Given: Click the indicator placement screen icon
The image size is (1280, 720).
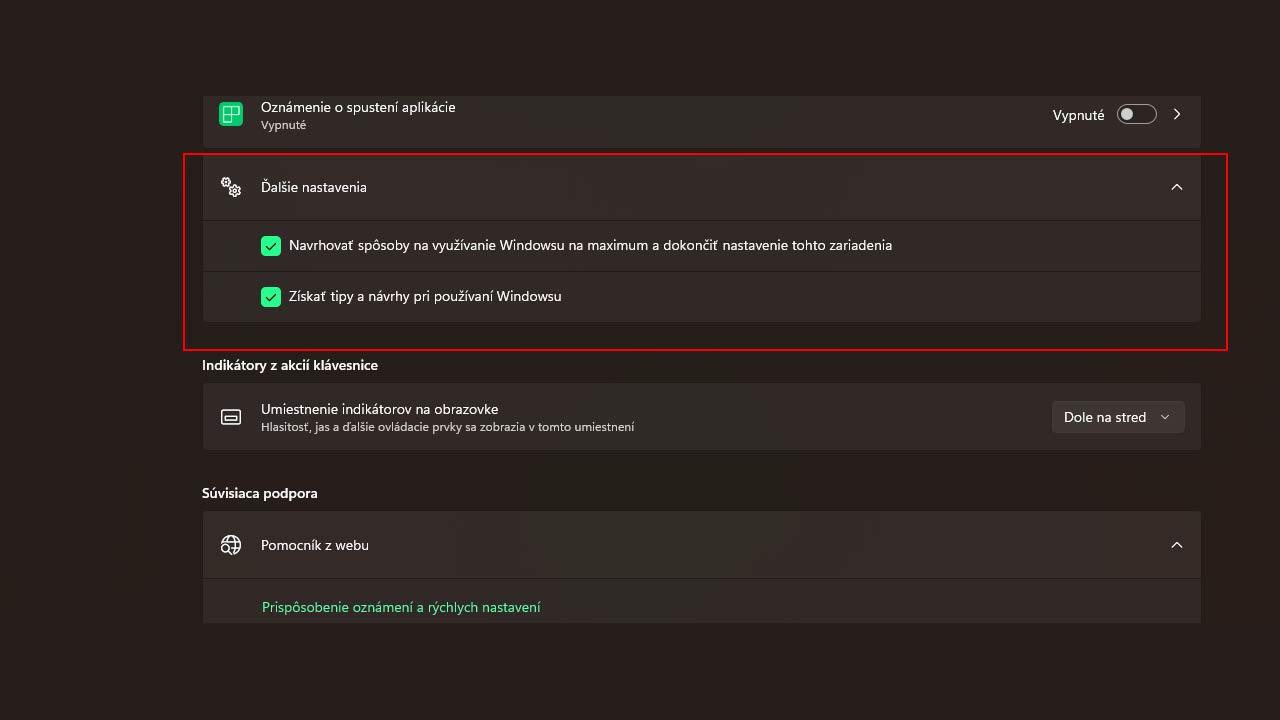Looking at the screenshot, I should pyautogui.click(x=231, y=417).
